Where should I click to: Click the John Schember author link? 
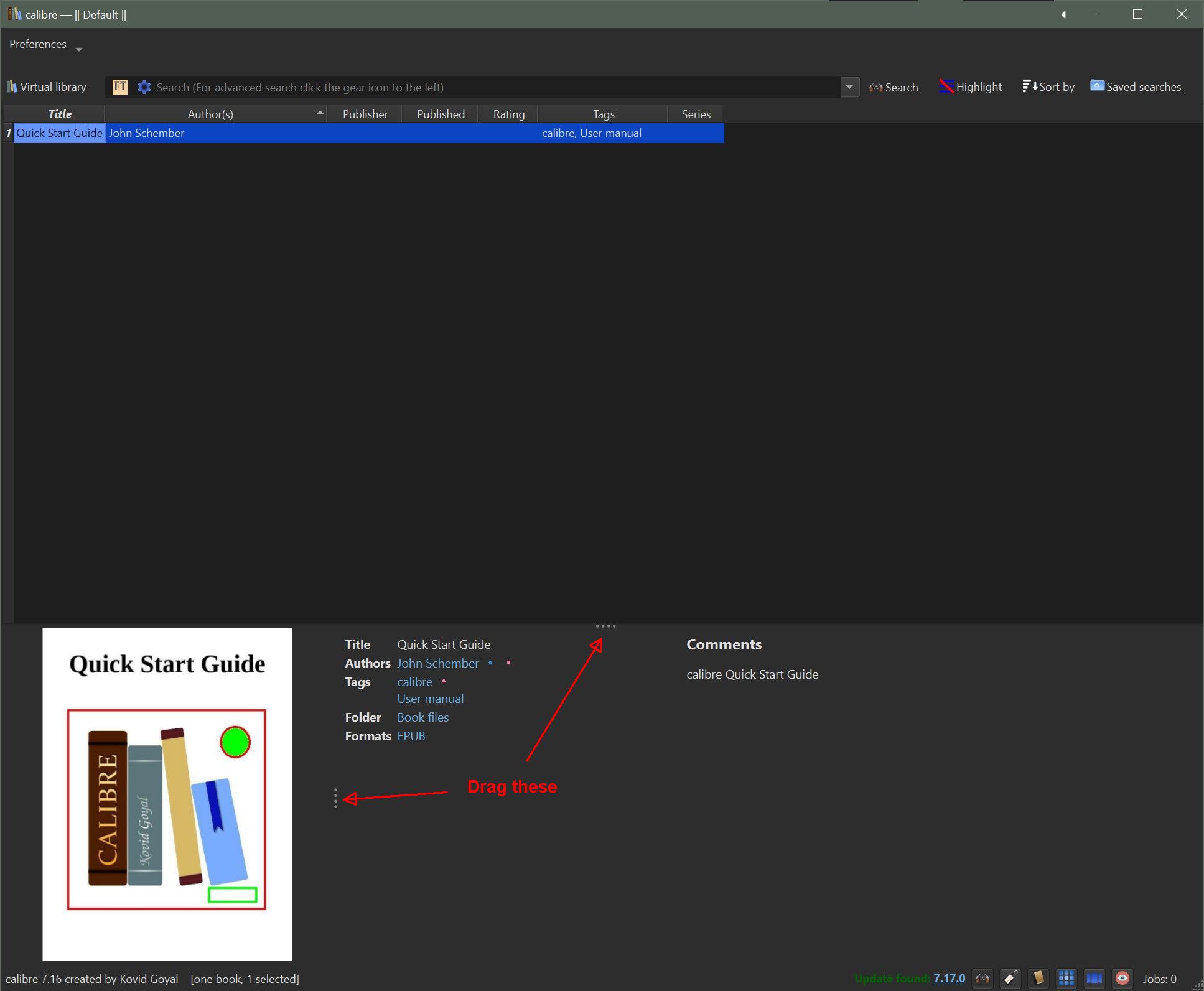(x=438, y=663)
